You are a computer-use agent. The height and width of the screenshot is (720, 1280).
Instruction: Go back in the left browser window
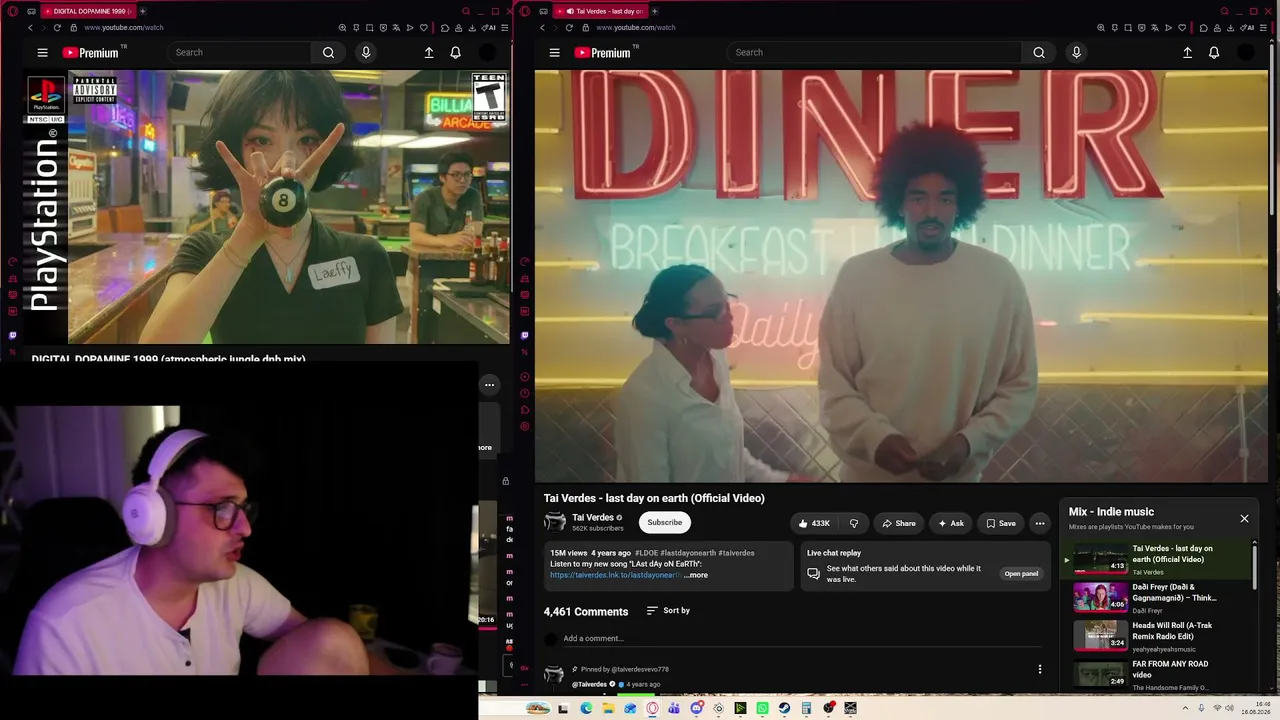click(30, 28)
